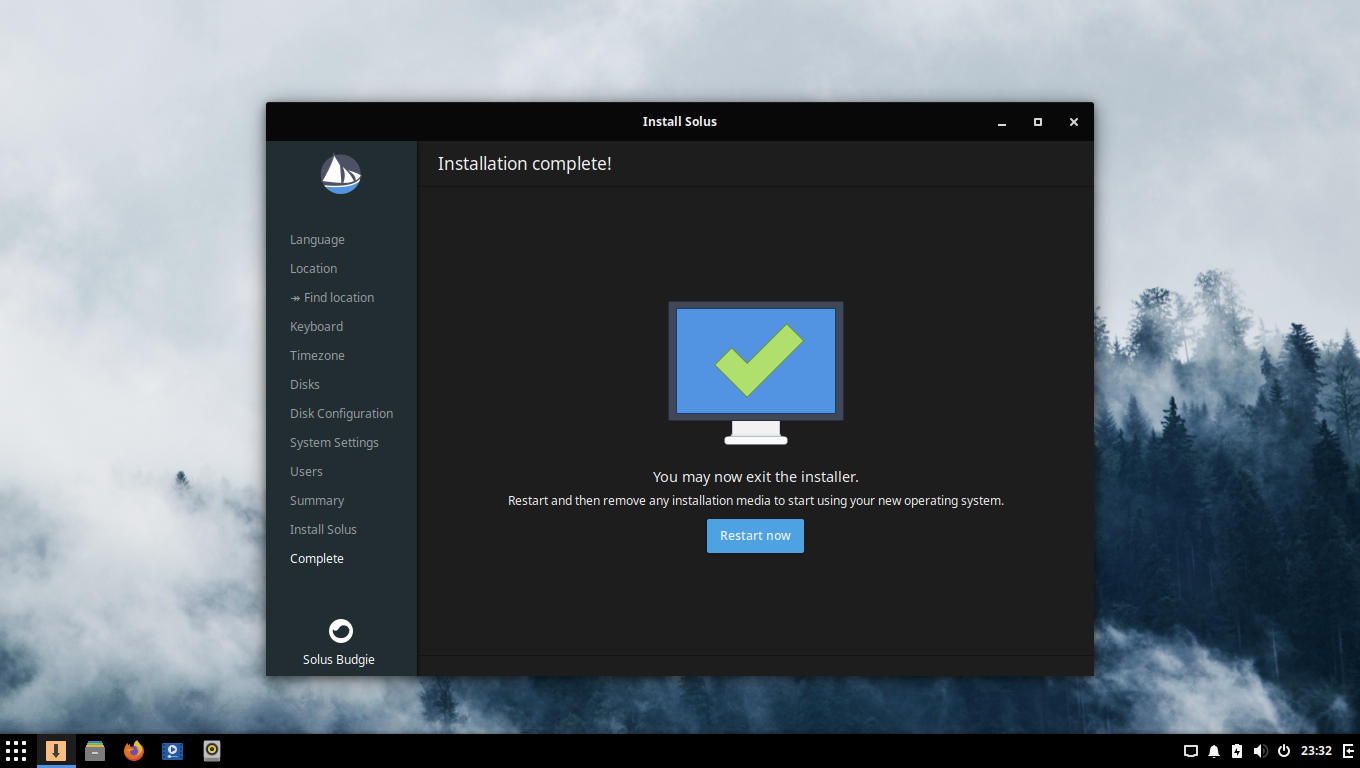Launch Firefox from the taskbar
This screenshot has width=1360, height=768.
point(134,751)
